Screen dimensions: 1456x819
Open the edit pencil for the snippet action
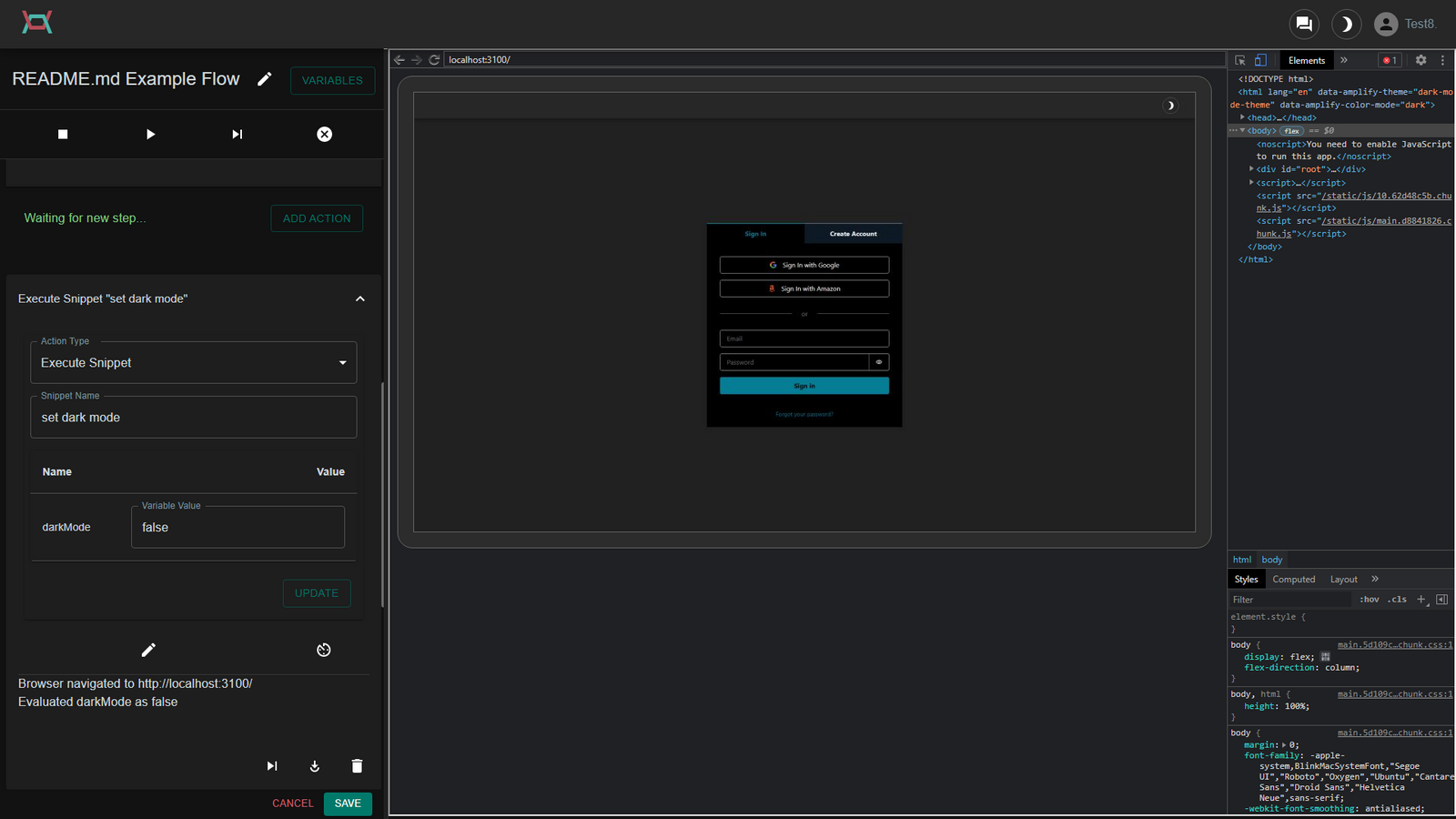pos(148,650)
